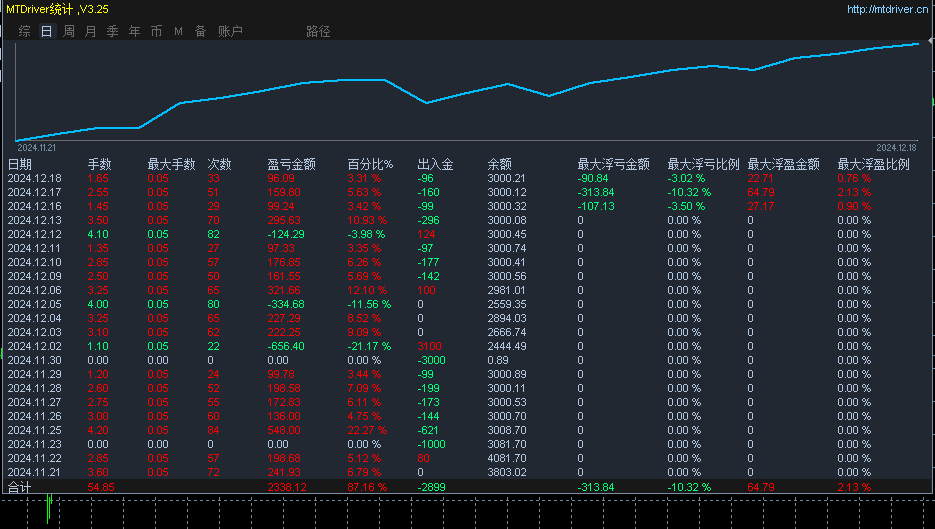Select the 2024.12.18 row date
Viewport: 935px width, 529px height.
(35, 178)
